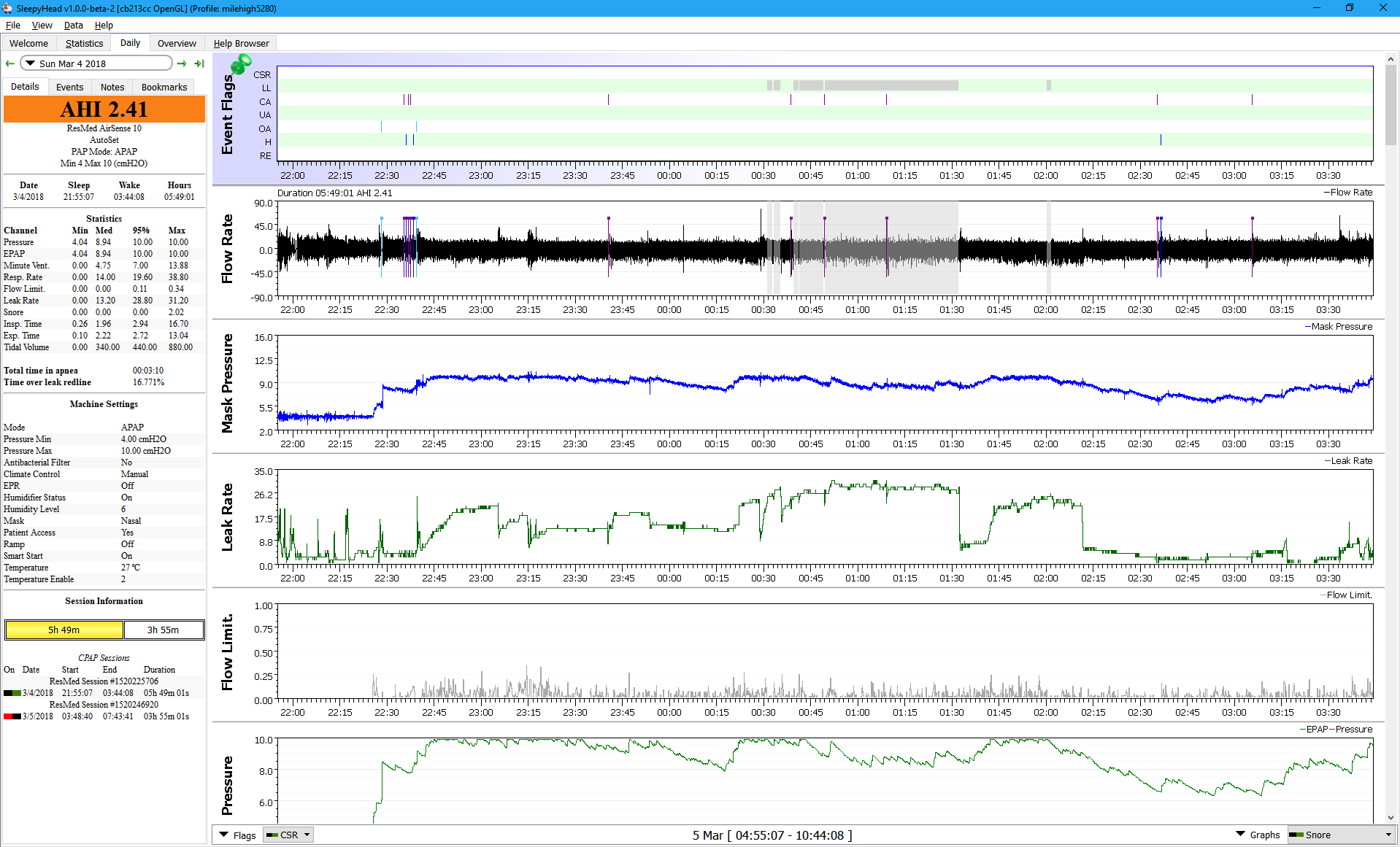The image size is (1400, 847).
Task: Jump to most recent day arrow
Action: click(199, 63)
